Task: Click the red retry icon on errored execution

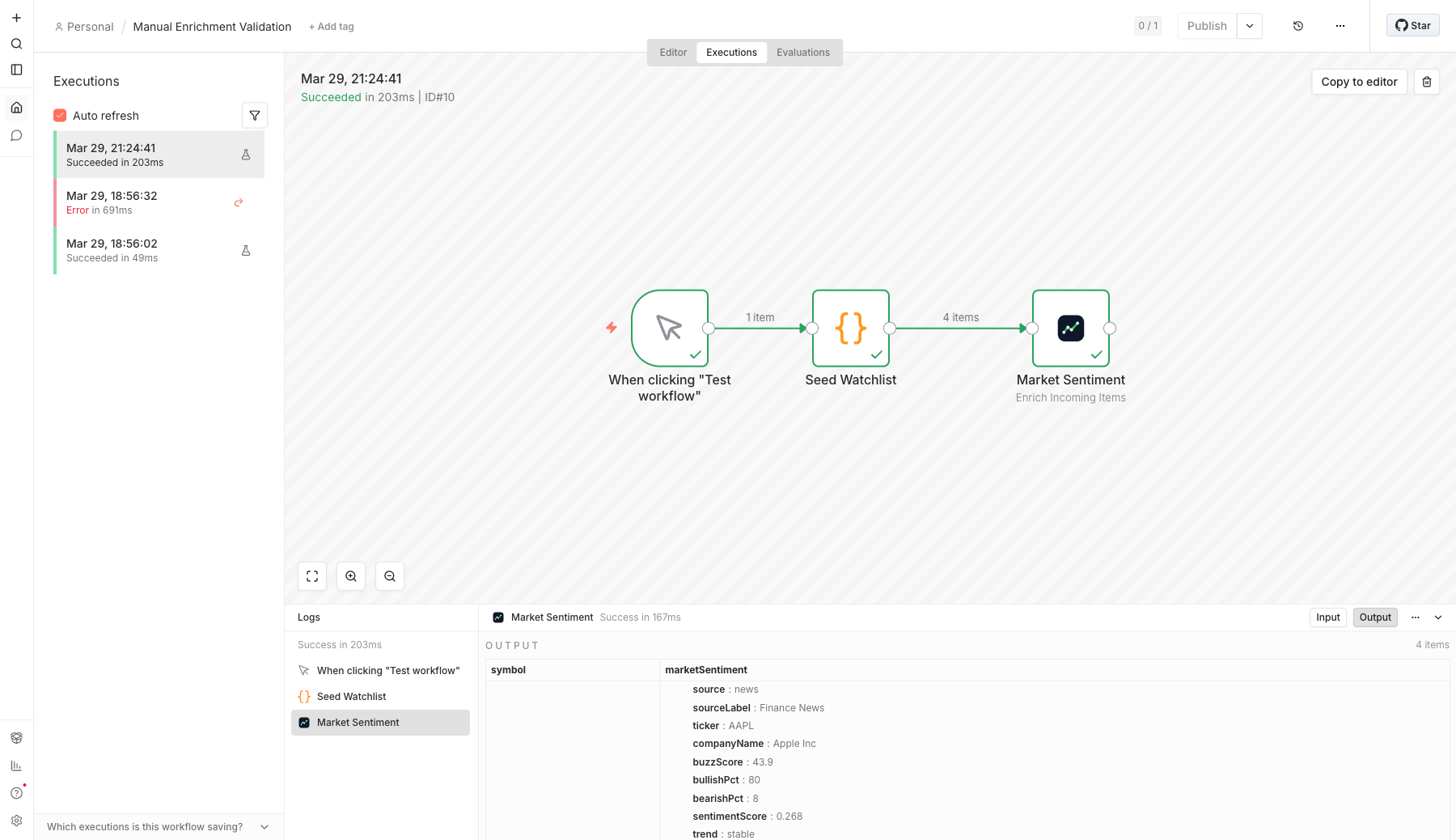Action: (x=239, y=202)
